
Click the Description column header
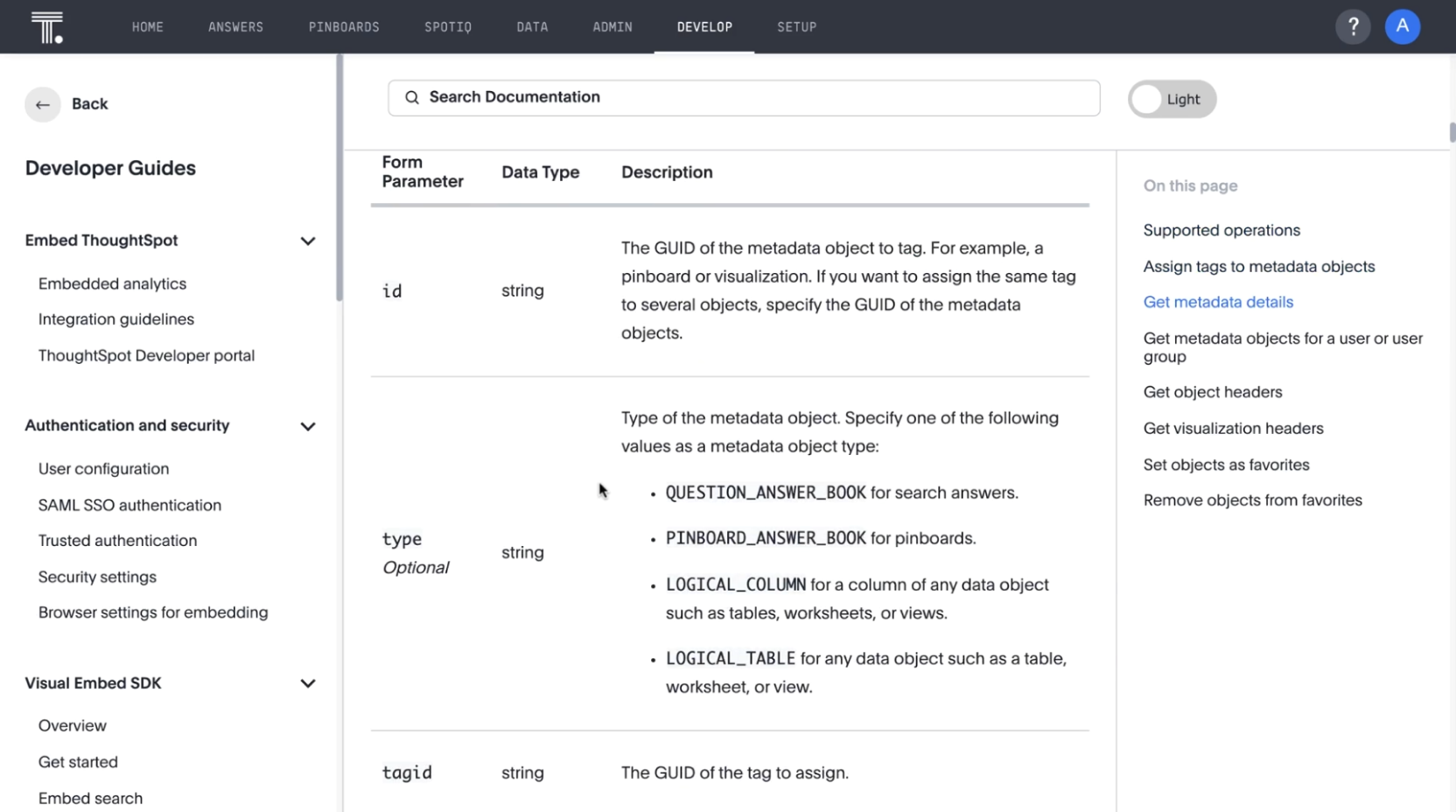667,173
